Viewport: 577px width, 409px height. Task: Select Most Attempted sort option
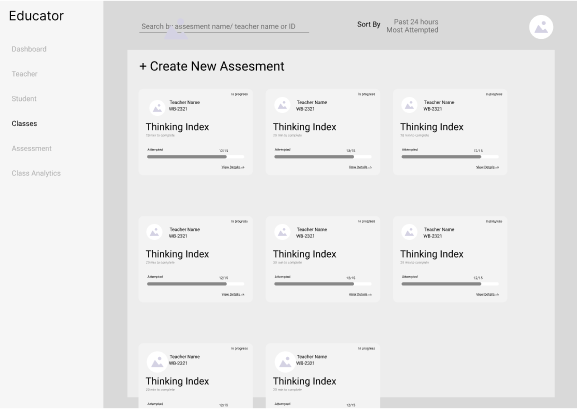412,30
